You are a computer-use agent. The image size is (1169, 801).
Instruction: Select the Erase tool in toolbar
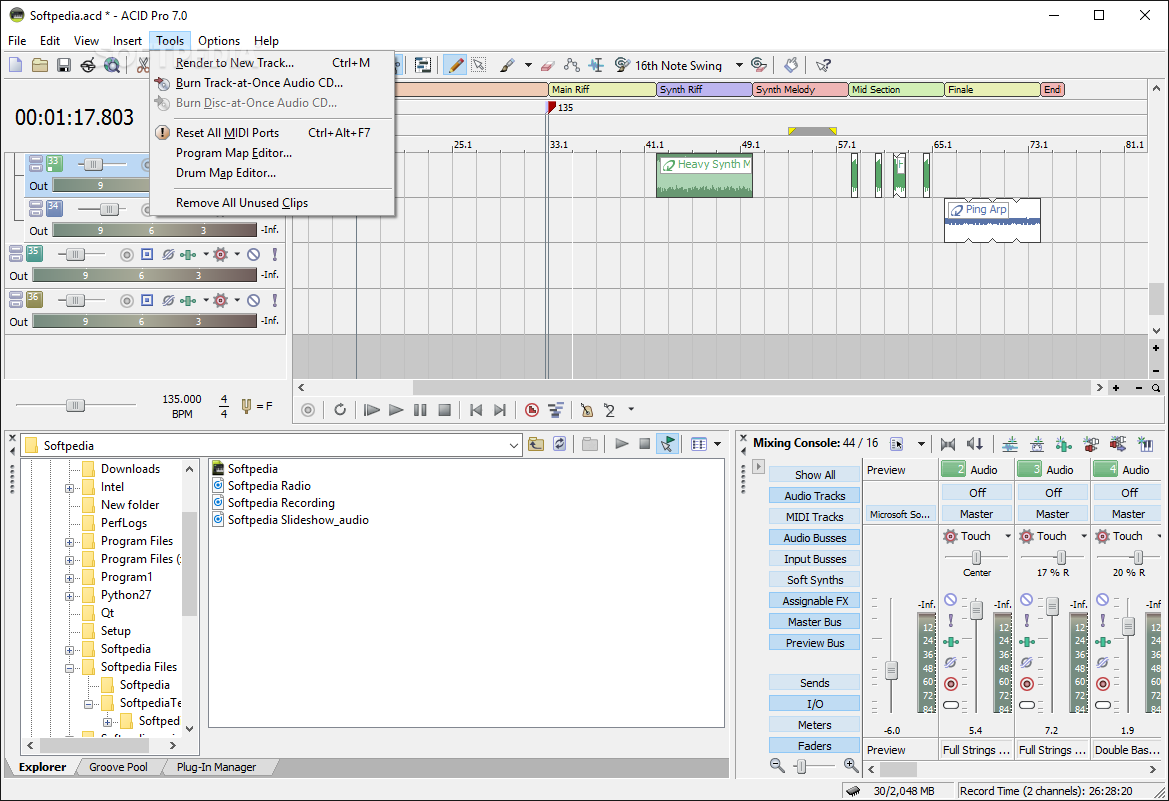(x=547, y=65)
